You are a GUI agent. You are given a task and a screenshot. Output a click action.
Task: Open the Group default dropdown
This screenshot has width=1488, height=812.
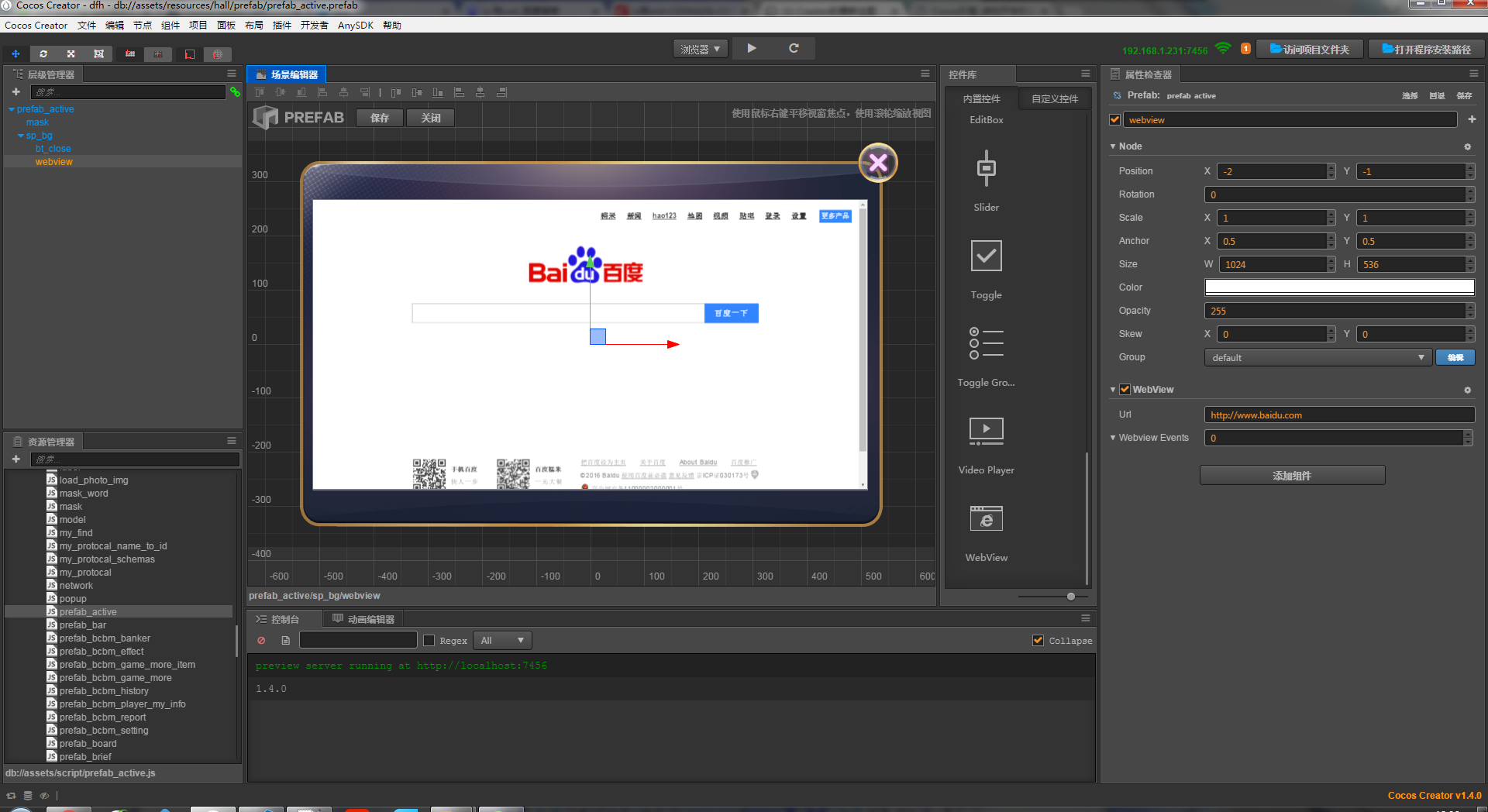point(1317,357)
